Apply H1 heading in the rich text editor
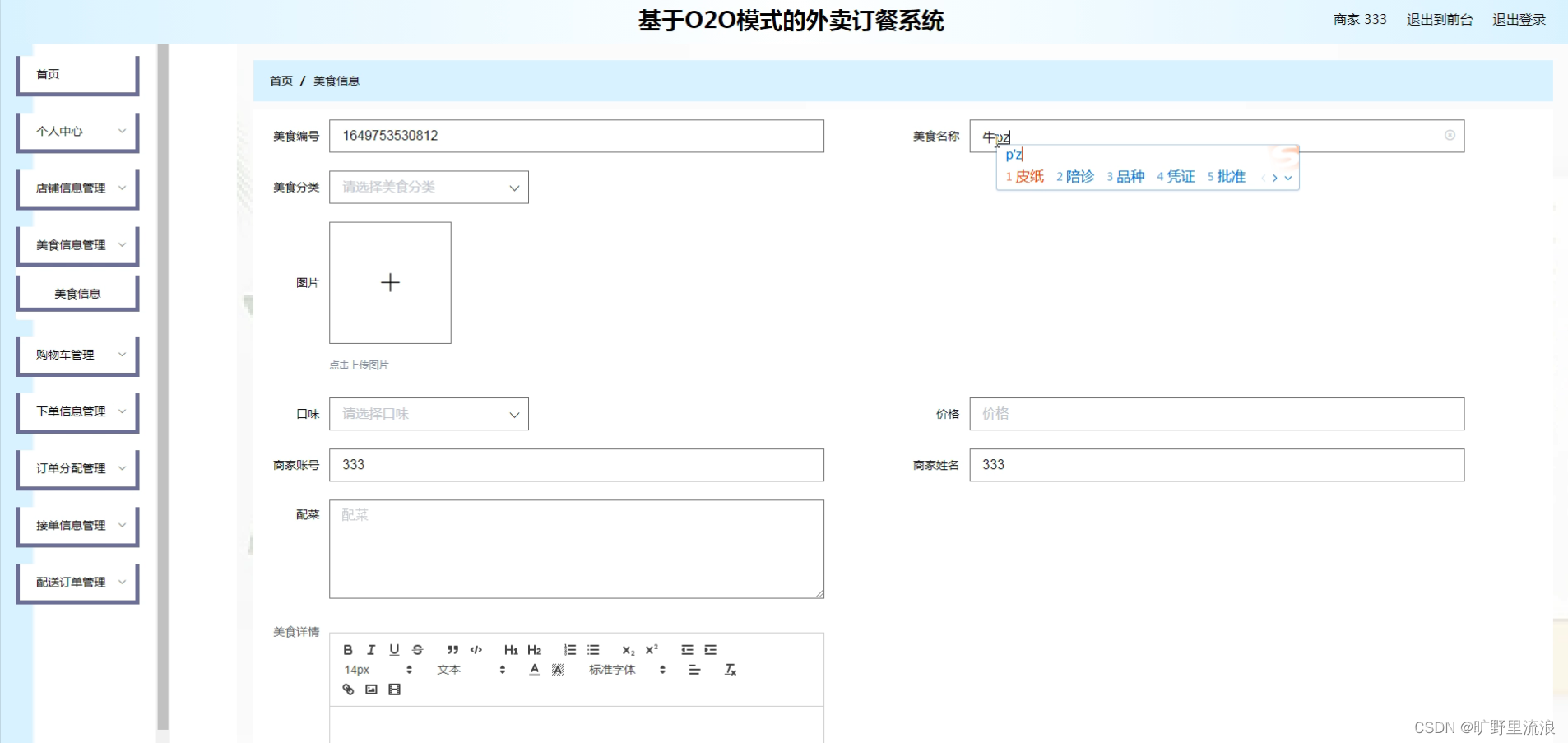Viewport: 1568px width, 743px height. 511,649
